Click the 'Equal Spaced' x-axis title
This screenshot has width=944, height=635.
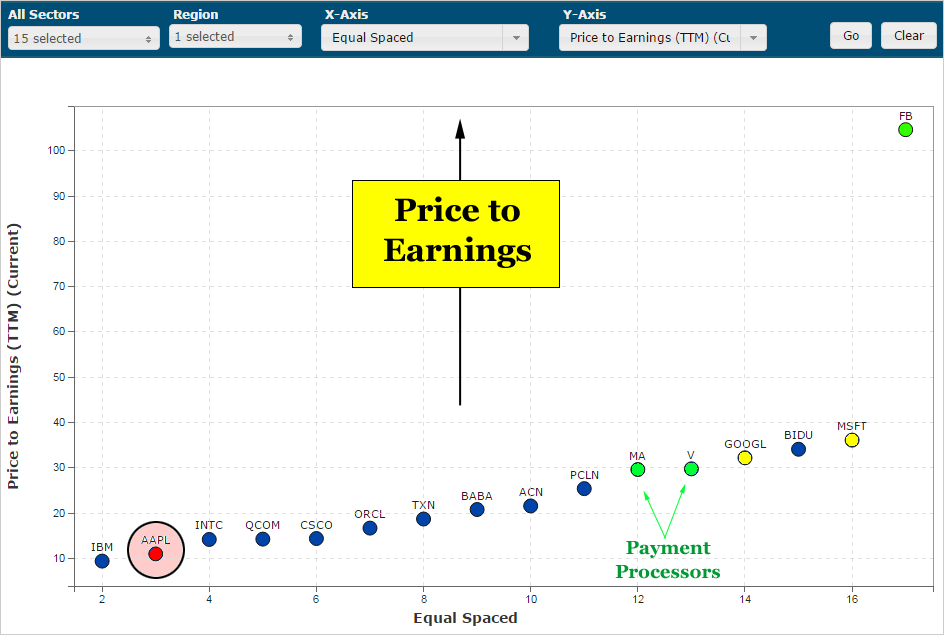pos(465,618)
